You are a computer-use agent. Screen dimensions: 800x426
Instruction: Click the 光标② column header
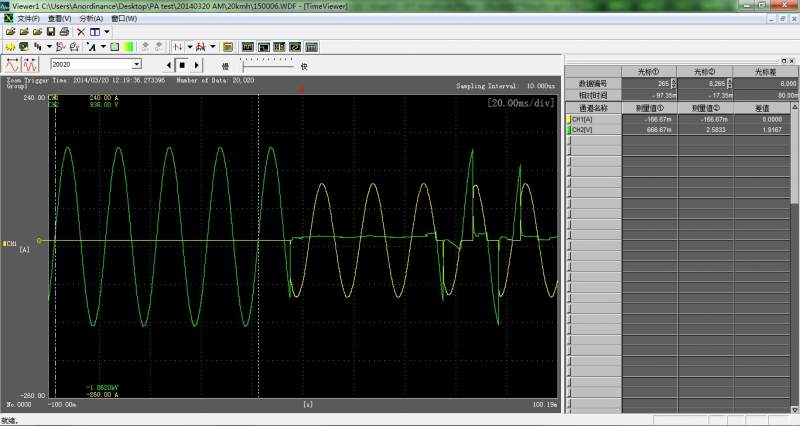[705, 71]
